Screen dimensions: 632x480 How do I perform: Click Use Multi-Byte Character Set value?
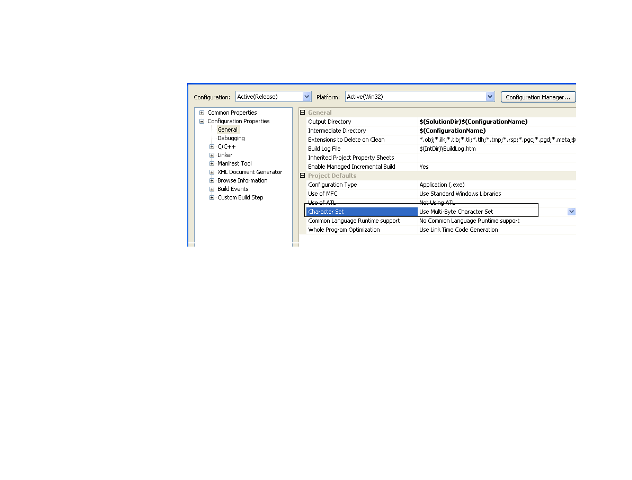pos(456,212)
